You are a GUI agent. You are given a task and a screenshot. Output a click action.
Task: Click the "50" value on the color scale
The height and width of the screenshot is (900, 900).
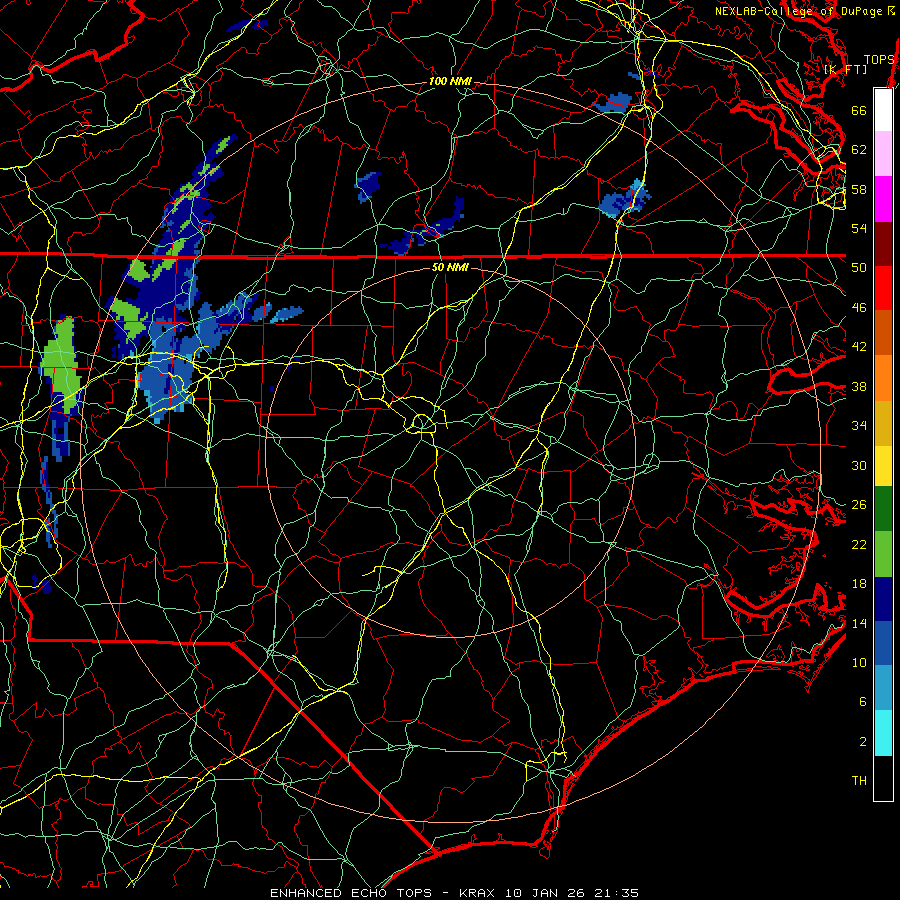click(859, 268)
